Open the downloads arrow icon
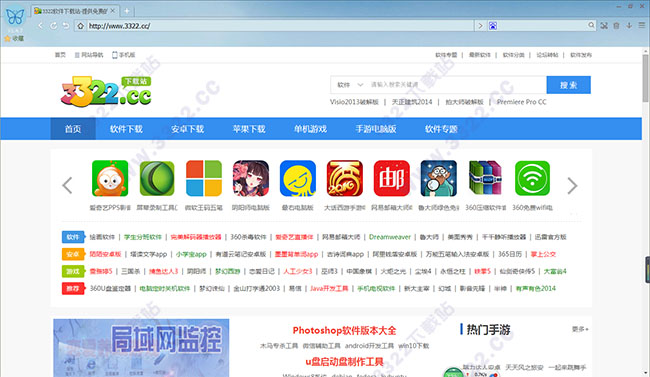This screenshot has width=650, height=377. coord(629,26)
